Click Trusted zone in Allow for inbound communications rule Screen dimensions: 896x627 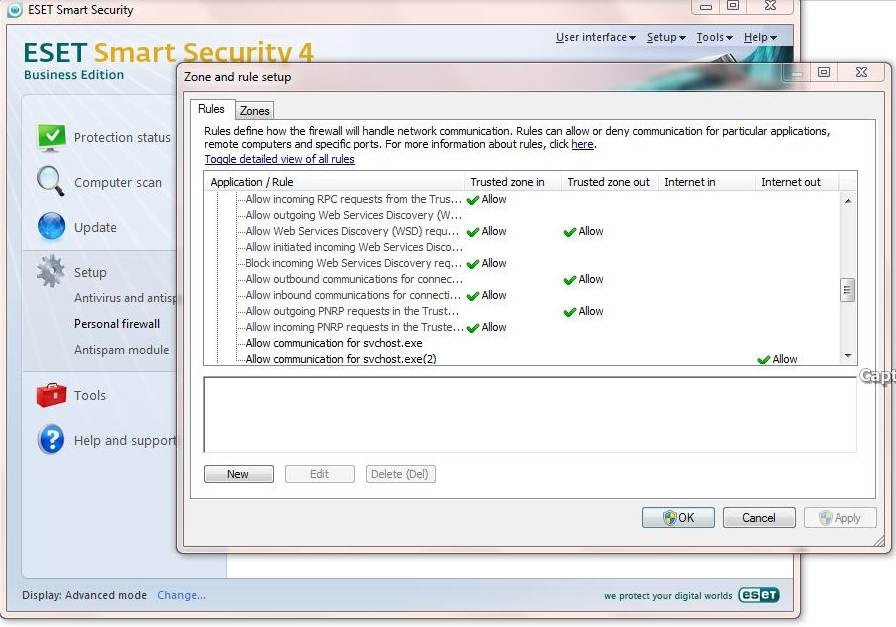(x=487, y=295)
